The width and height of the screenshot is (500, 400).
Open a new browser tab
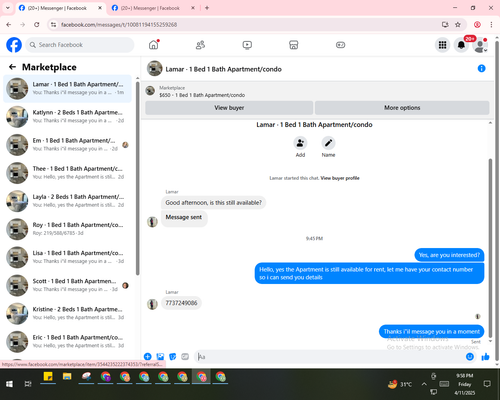pyautogui.click(x=207, y=8)
